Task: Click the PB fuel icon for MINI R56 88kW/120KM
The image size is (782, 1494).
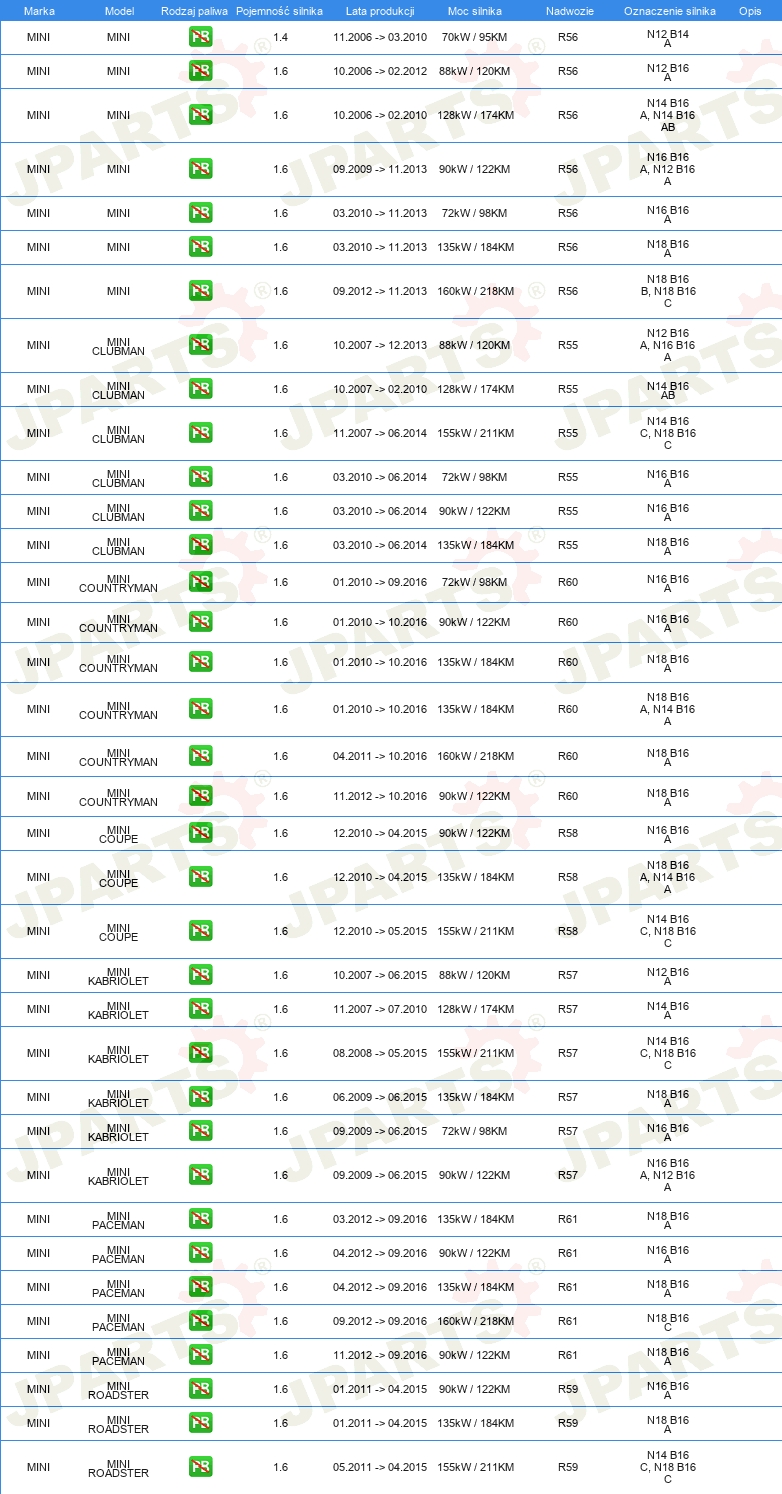Action: 200,71
